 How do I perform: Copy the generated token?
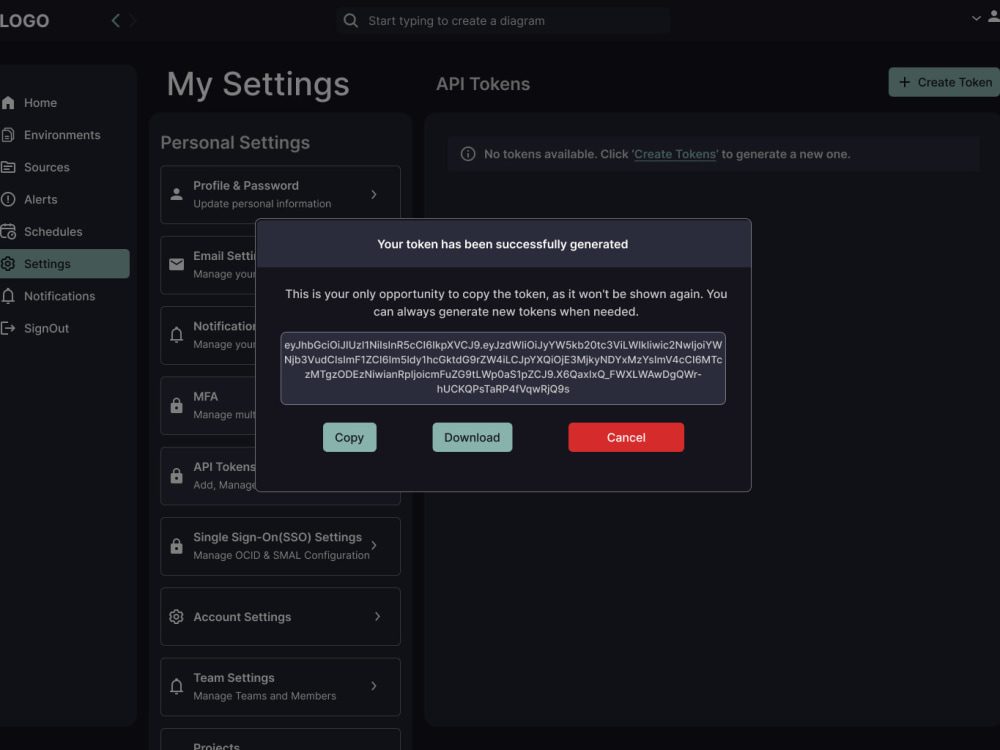coord(349,438)
